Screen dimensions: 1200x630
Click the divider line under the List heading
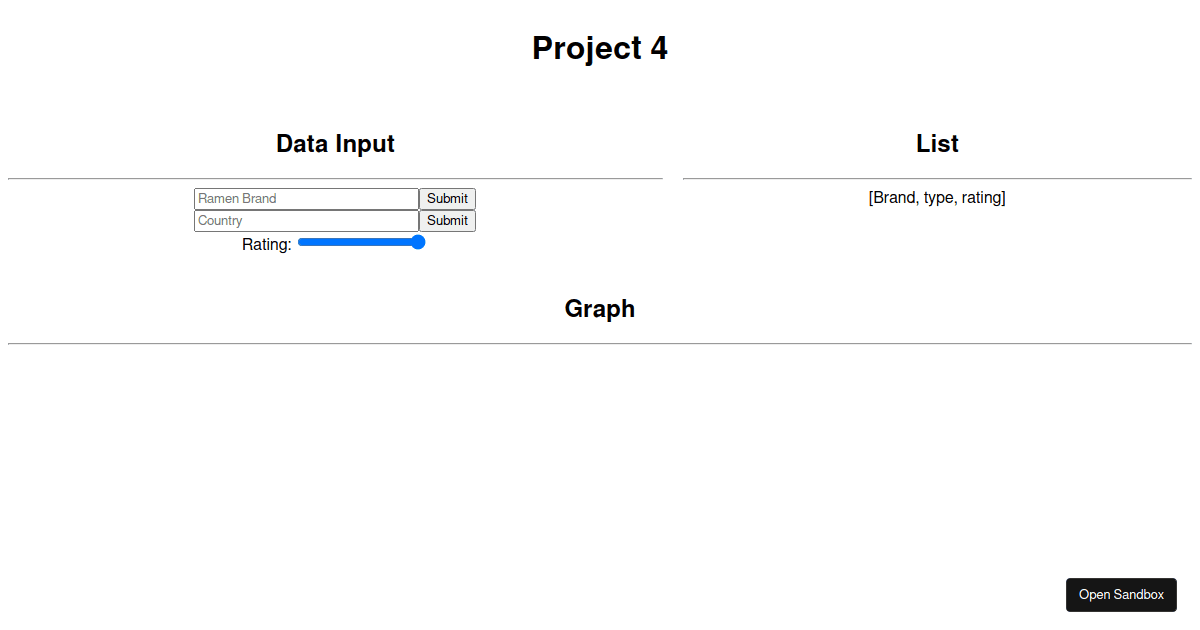937,177
